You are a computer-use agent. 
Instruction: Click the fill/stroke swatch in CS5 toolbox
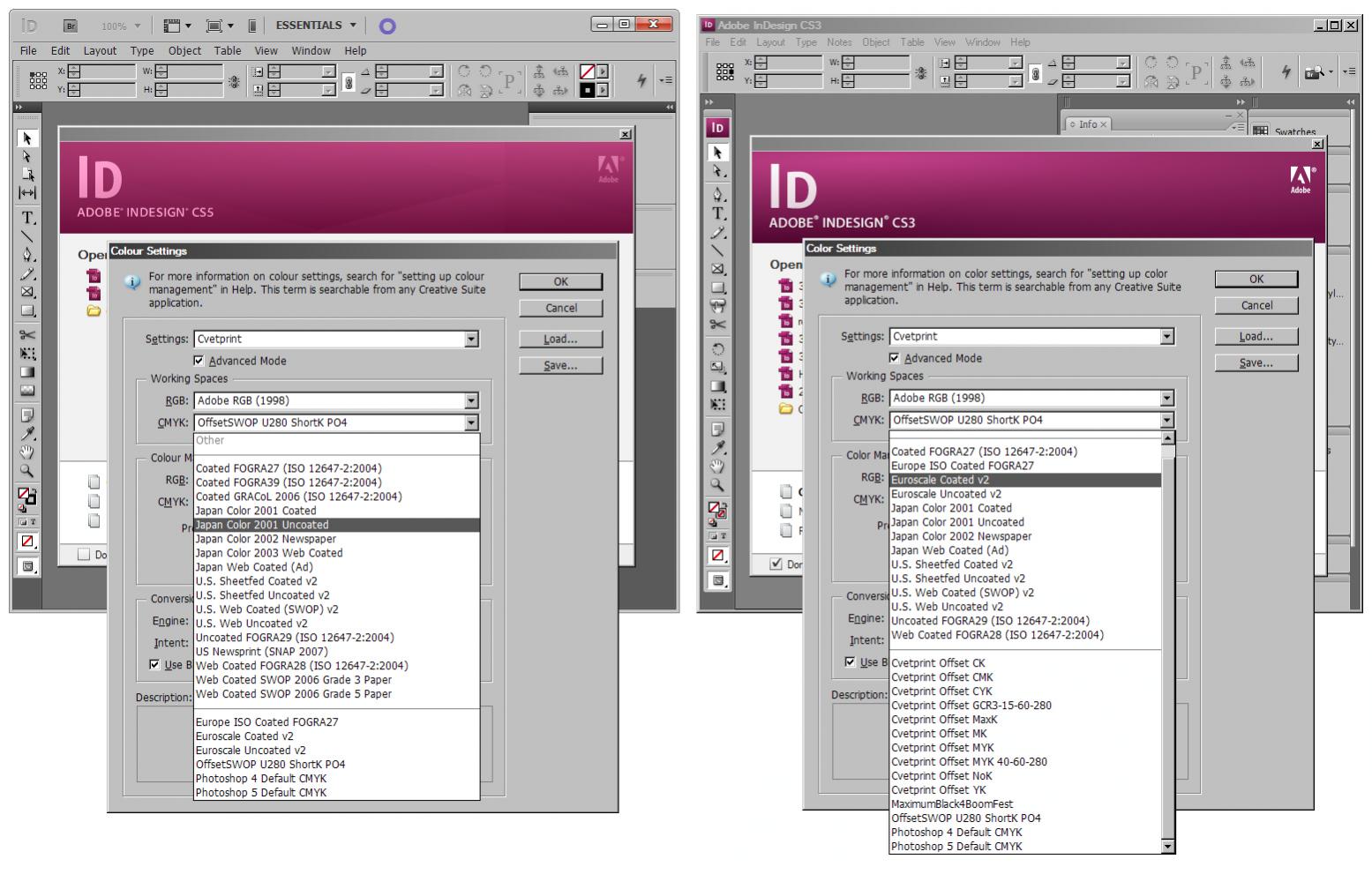pos(27,497)
